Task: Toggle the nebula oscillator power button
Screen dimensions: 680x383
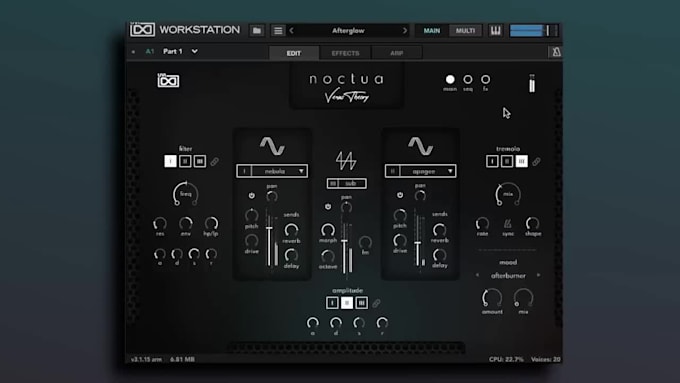Action: 252,196
